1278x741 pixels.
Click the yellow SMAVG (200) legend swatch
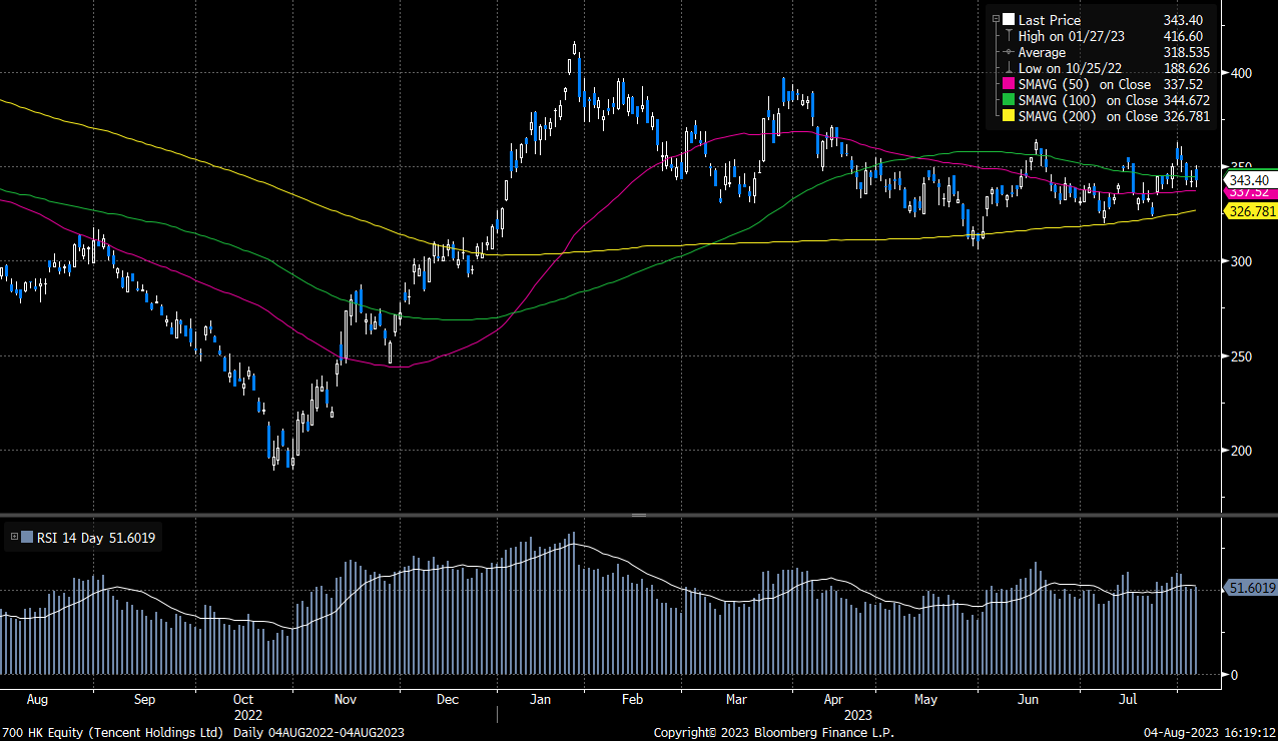1007,115
